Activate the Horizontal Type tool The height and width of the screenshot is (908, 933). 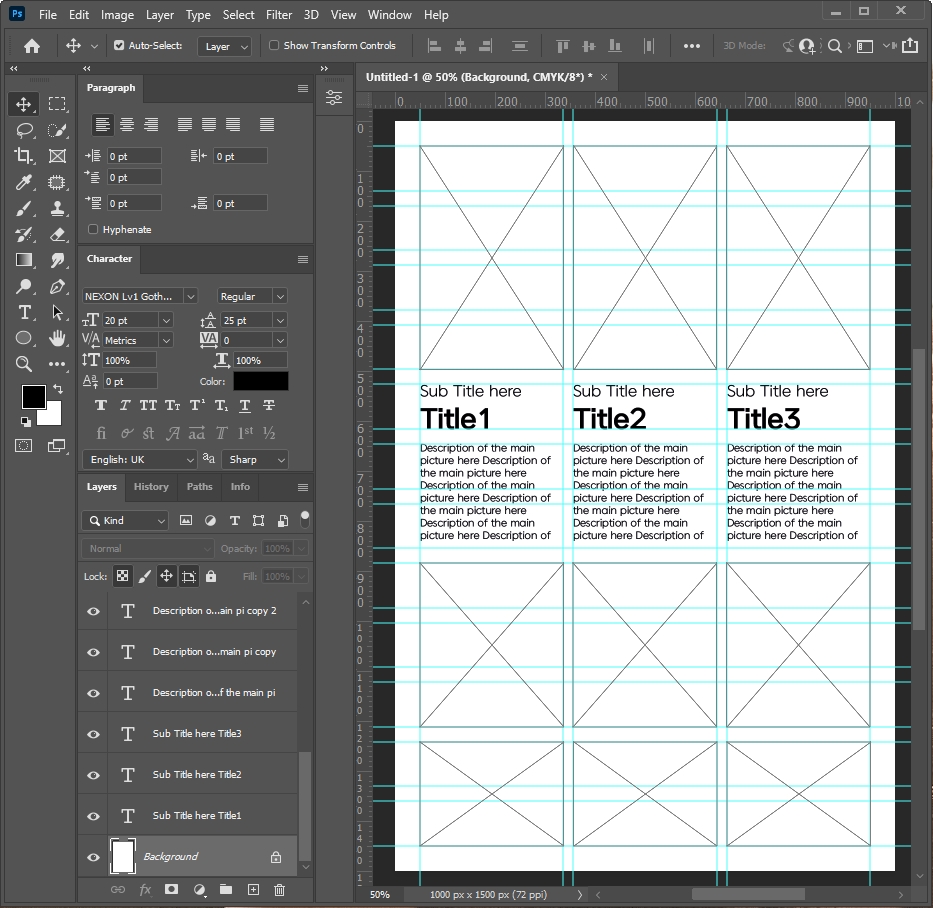[24, 312]
